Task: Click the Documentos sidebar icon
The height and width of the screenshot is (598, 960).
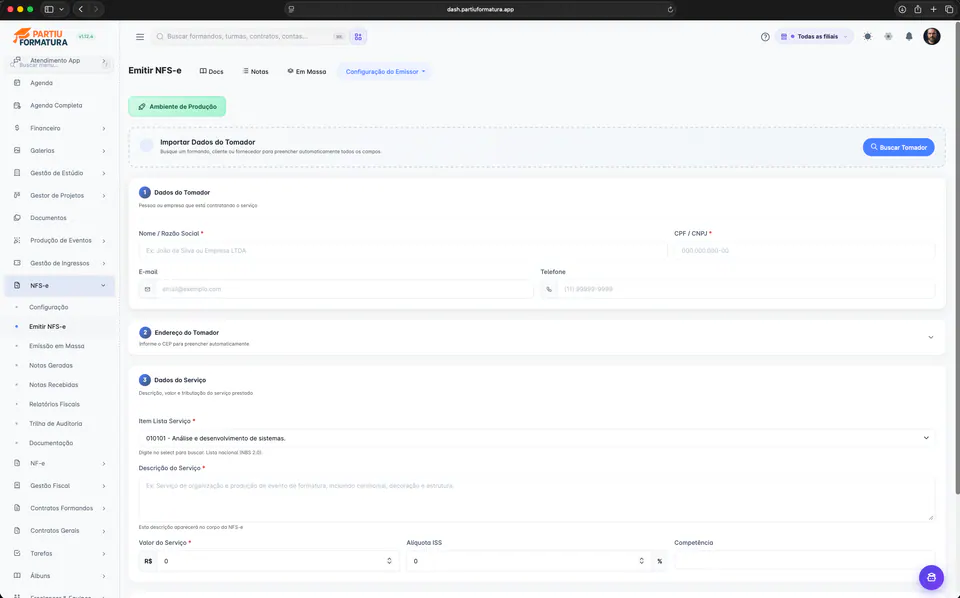Action: pyautogui.click(x=17, y=218)
